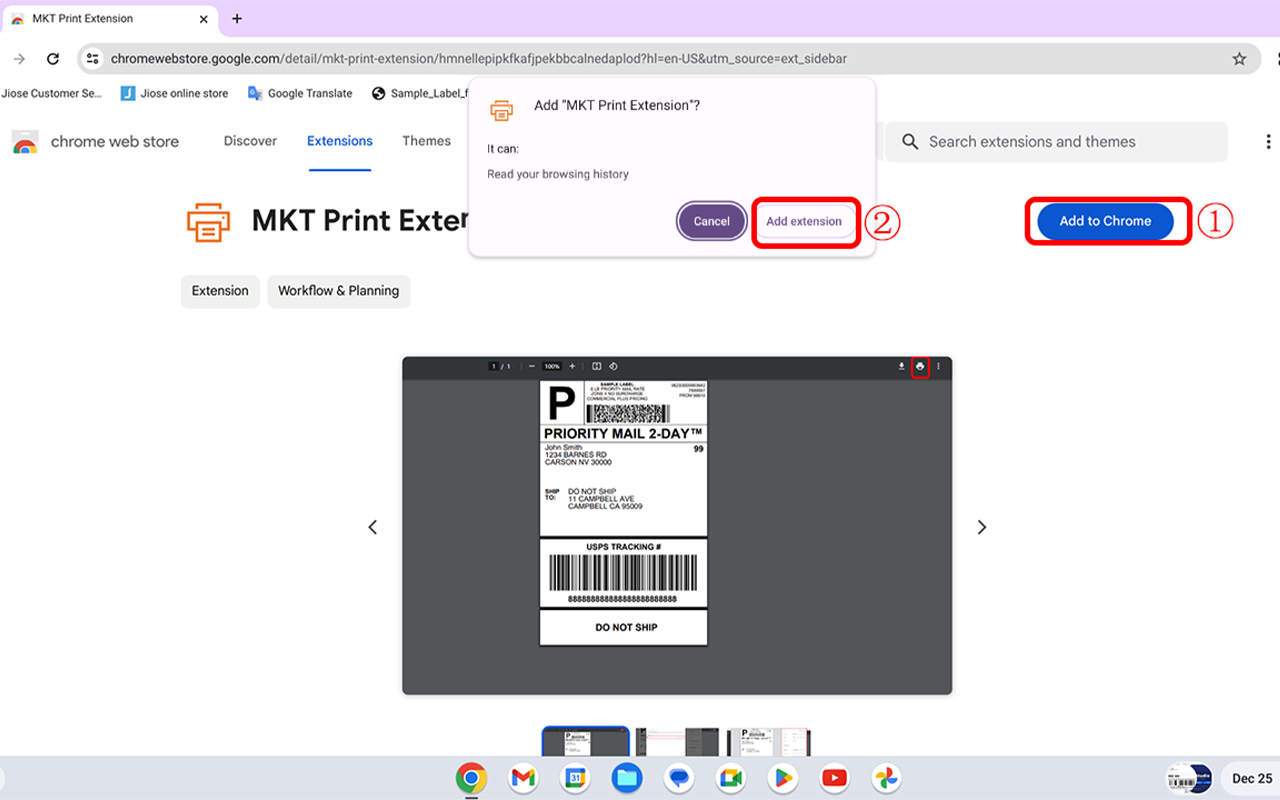Focus the Search extensions and themes field

(1056, 142)
